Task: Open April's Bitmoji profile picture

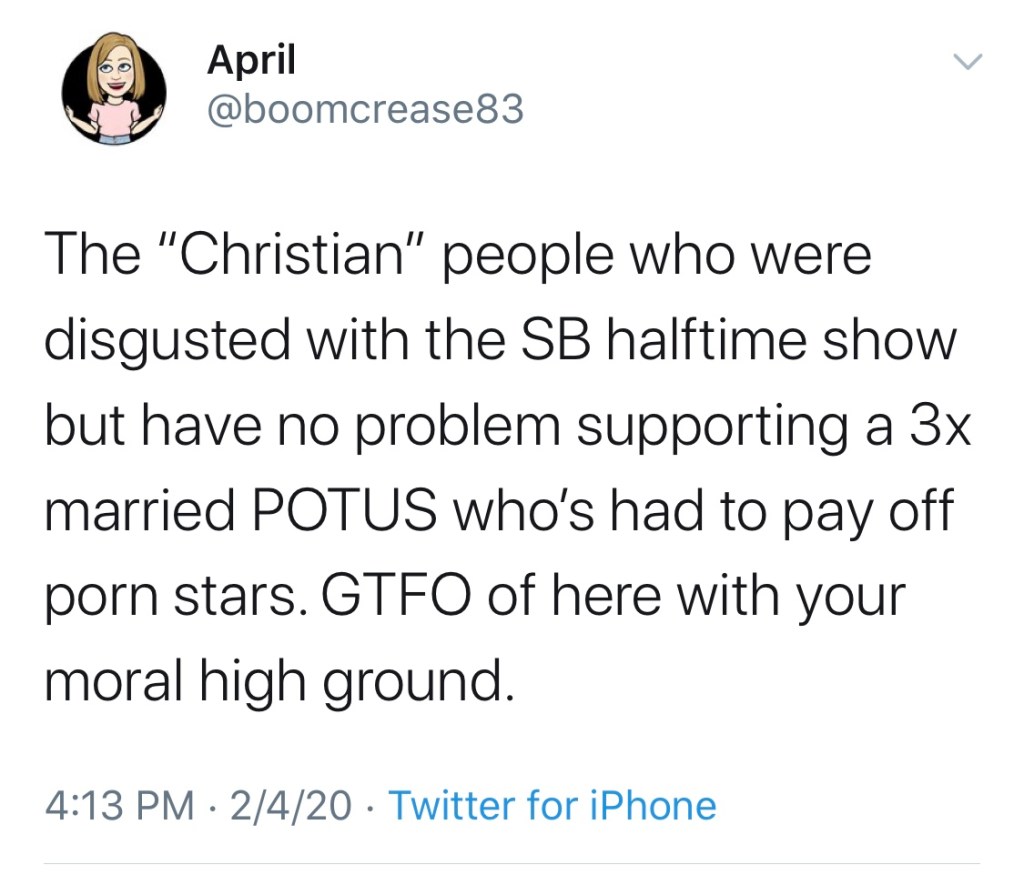Action: pyautogui.click(x=113, y=94)
